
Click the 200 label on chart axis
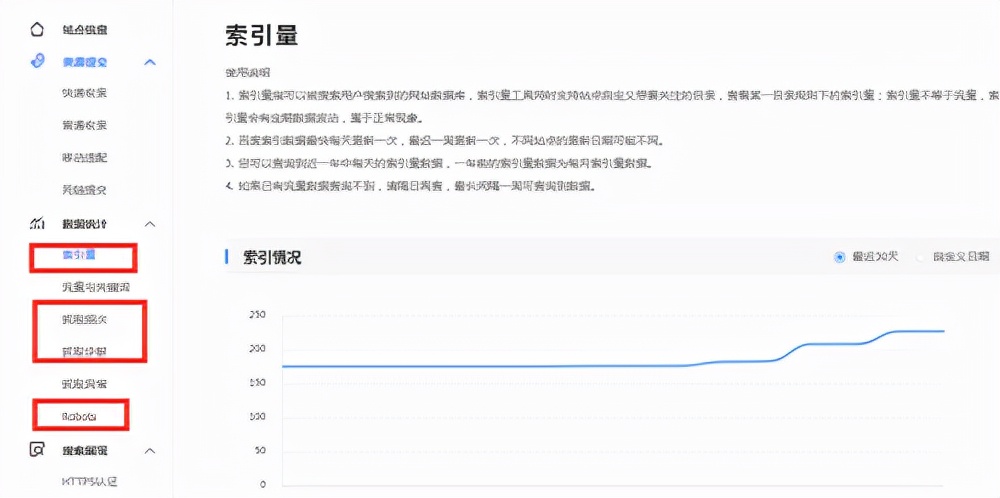click(257, 349)
